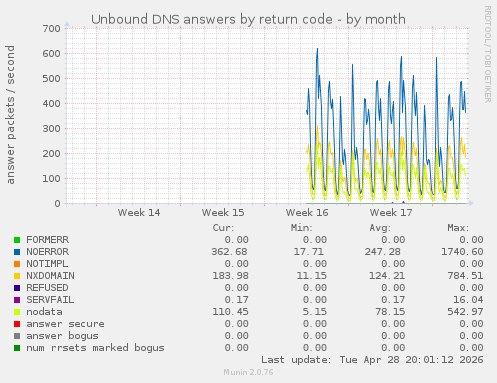Screen dimensions: 497x383
Task: Click the Munin 2.0.76 version text
Action: pos(248,372)
